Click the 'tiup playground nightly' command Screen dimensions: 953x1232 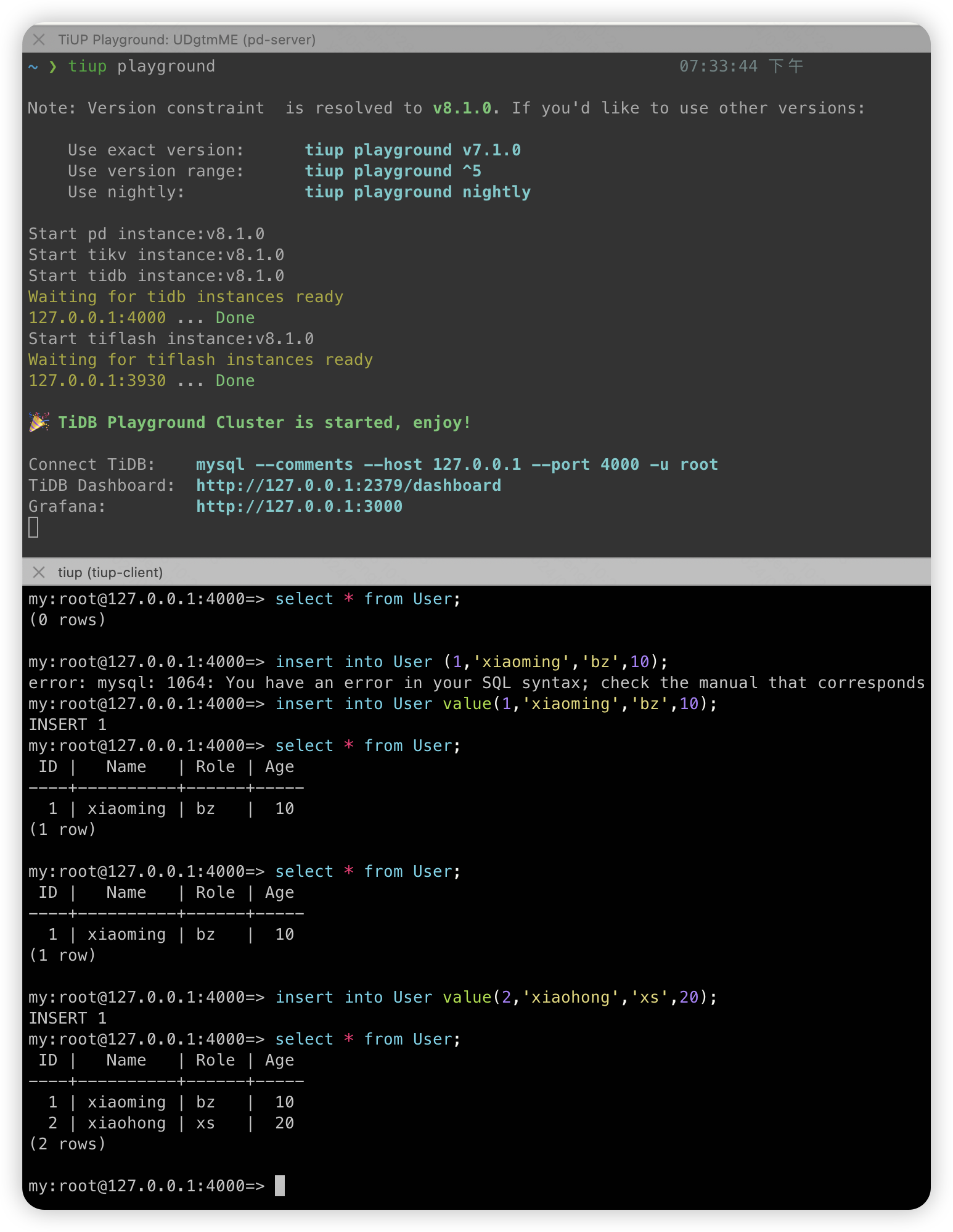[417, 192]
